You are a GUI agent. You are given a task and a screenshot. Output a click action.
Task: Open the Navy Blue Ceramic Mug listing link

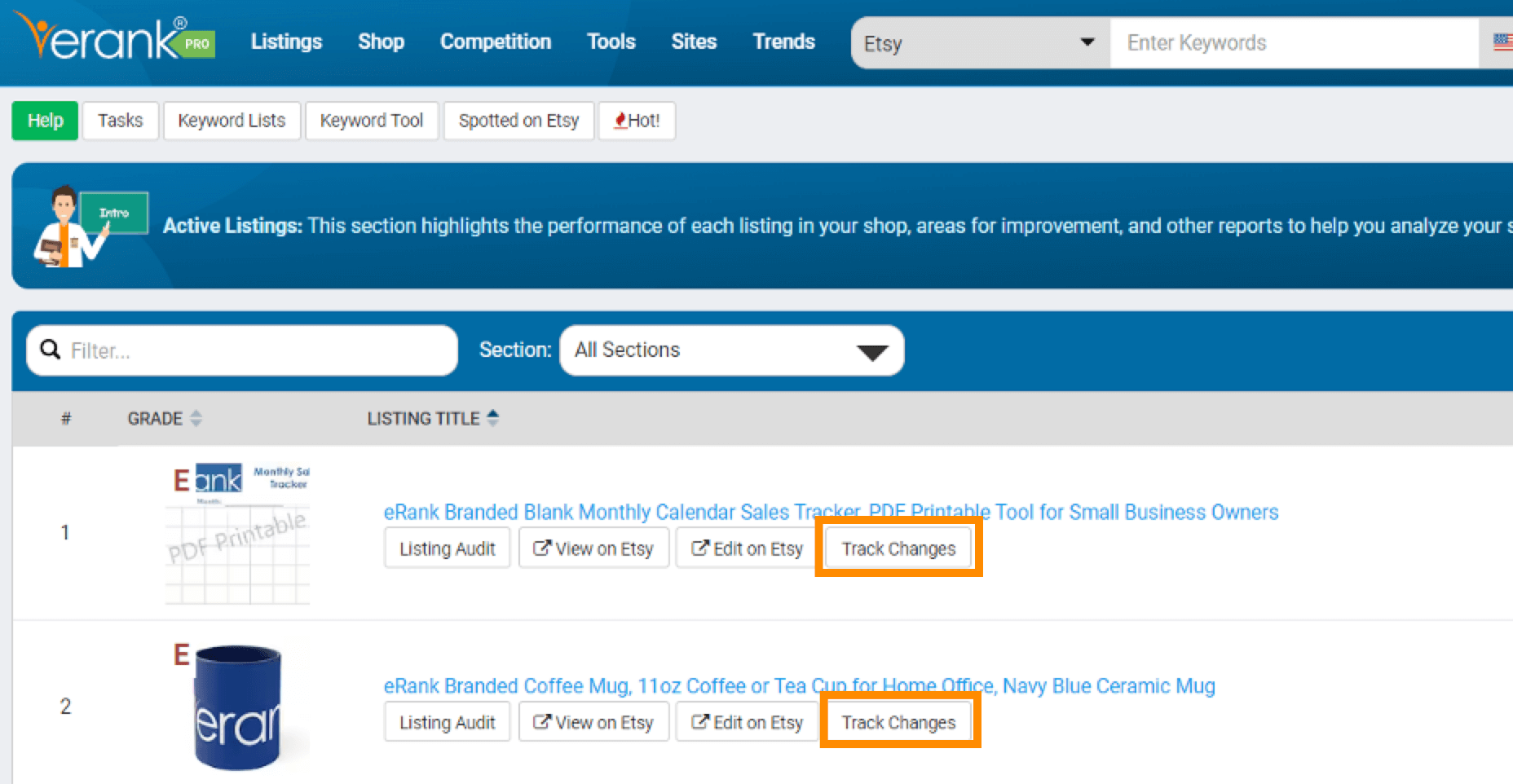(799, 685)
